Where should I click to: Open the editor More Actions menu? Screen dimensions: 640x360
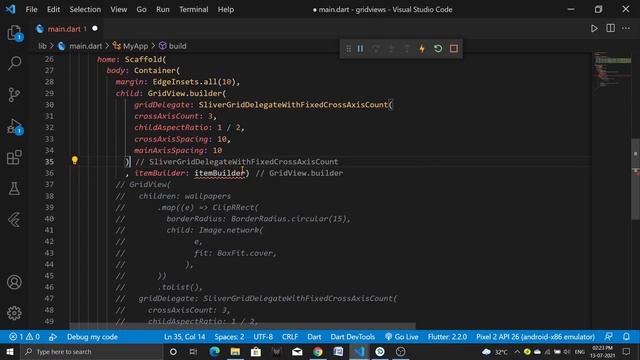tap(626, 28)
